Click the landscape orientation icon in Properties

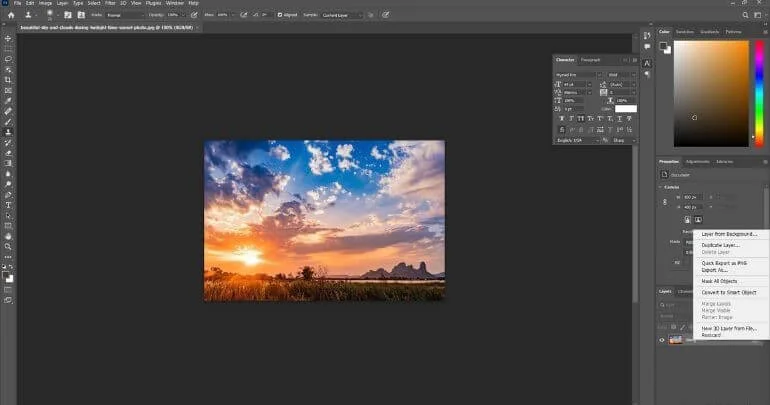click(x=698, y=219)
